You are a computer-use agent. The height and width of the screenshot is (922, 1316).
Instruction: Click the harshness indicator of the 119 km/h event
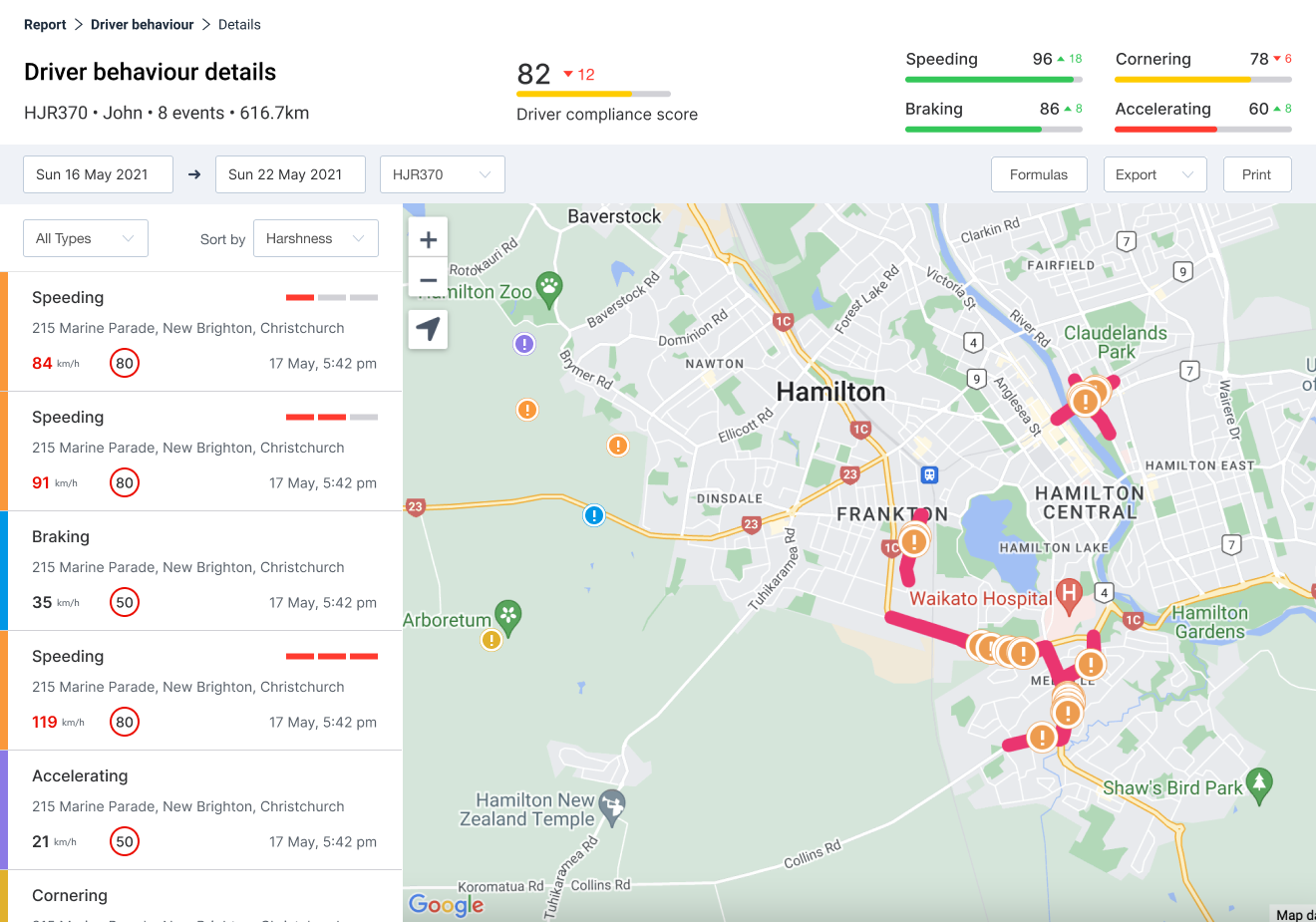[x=332, y=656]
